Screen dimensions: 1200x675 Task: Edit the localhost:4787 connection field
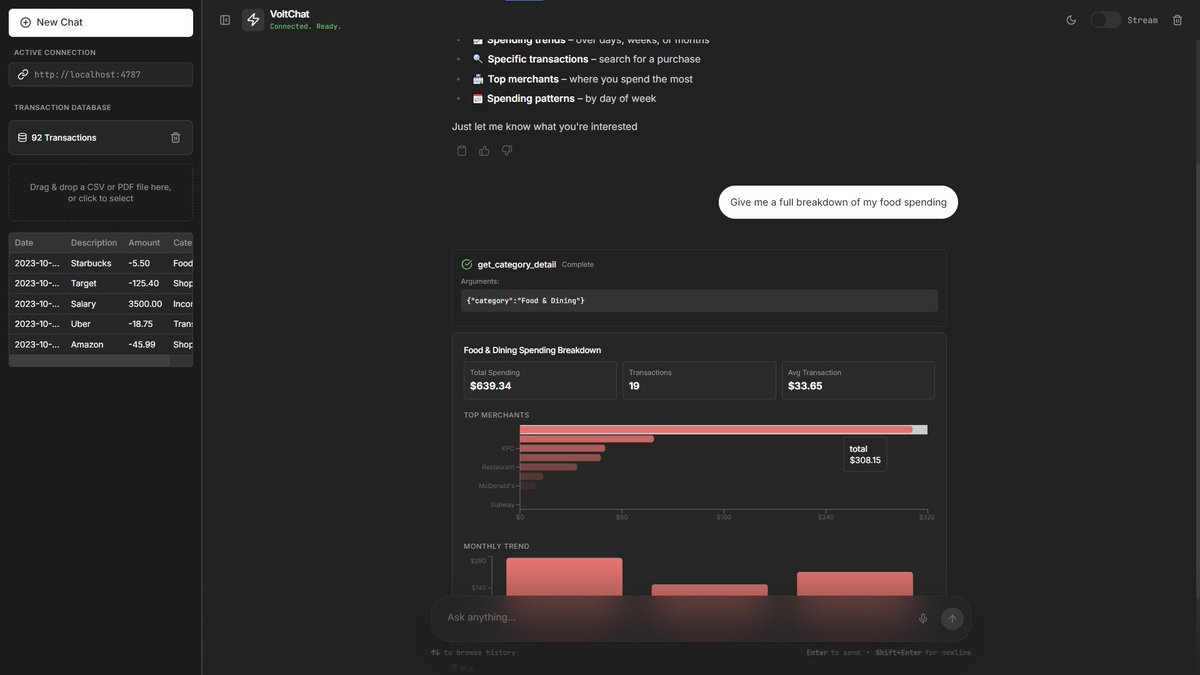(101, 74)
